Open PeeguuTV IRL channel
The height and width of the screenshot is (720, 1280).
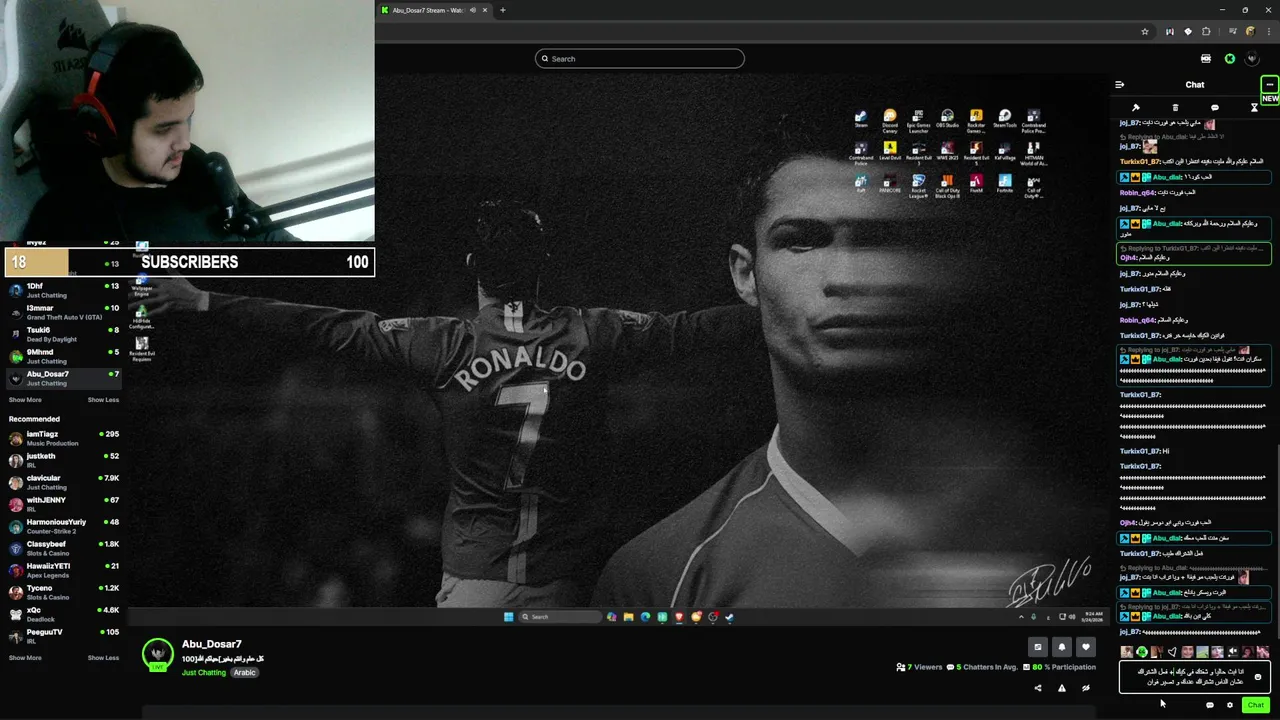63,636
